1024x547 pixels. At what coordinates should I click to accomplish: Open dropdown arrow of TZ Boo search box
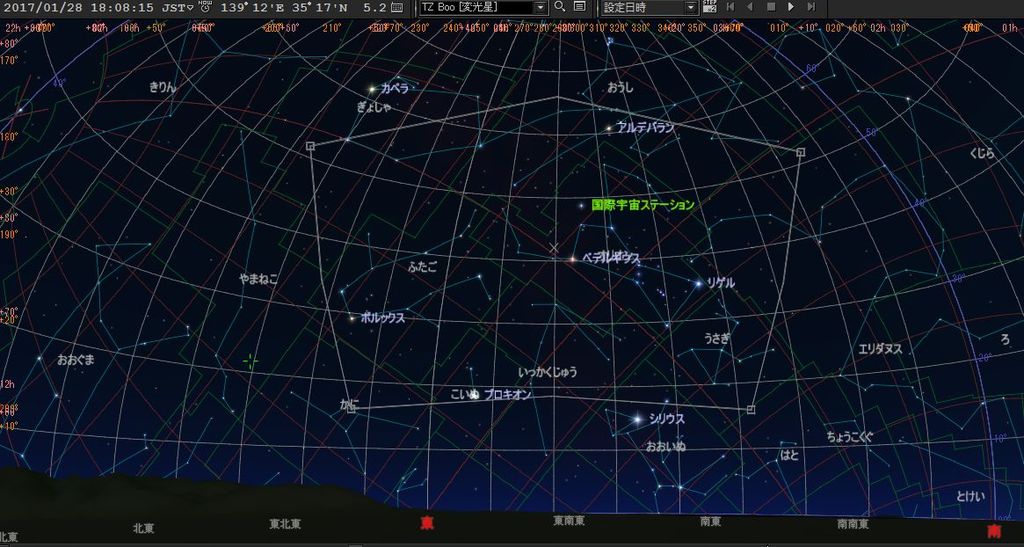point(540,8)
